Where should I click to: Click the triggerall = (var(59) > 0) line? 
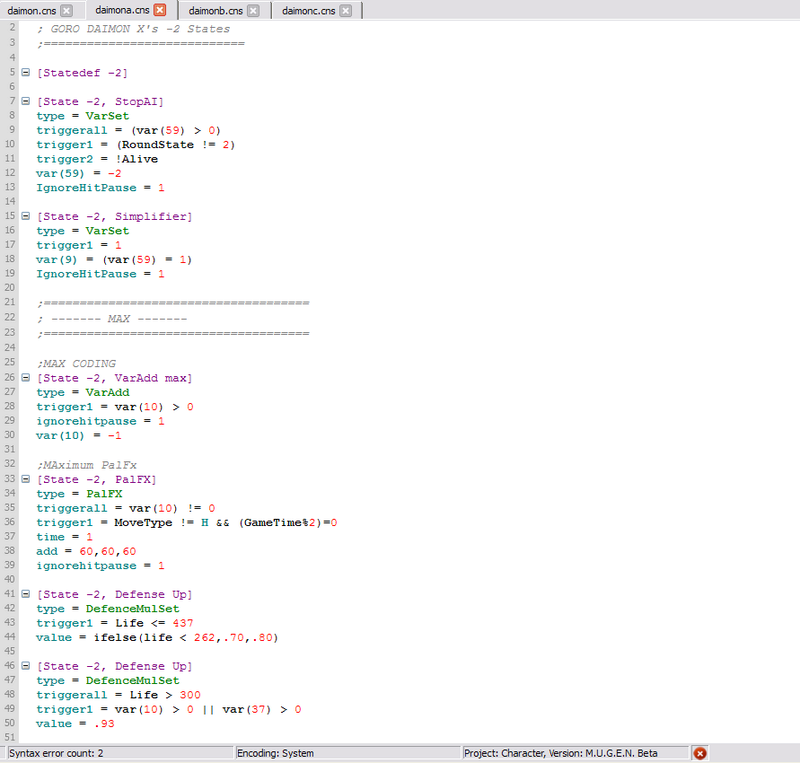[128, 131]
